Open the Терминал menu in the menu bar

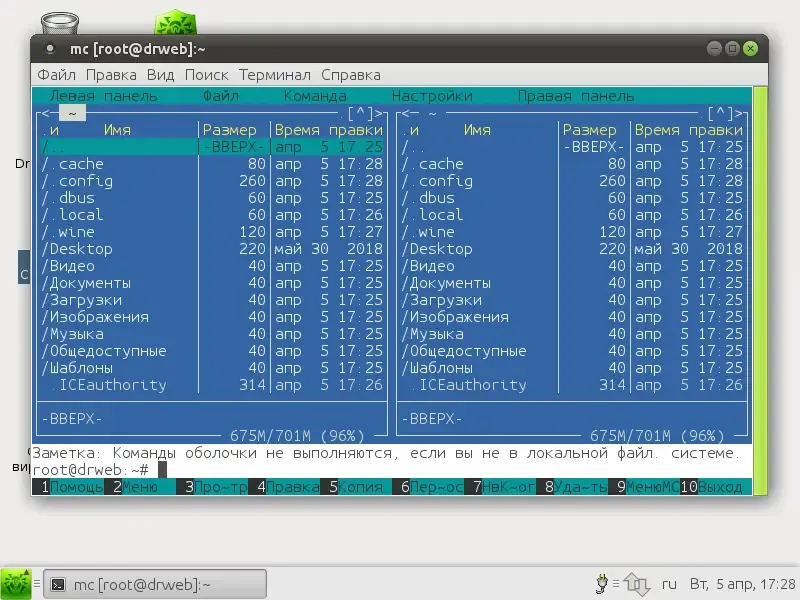pos(275,74)
